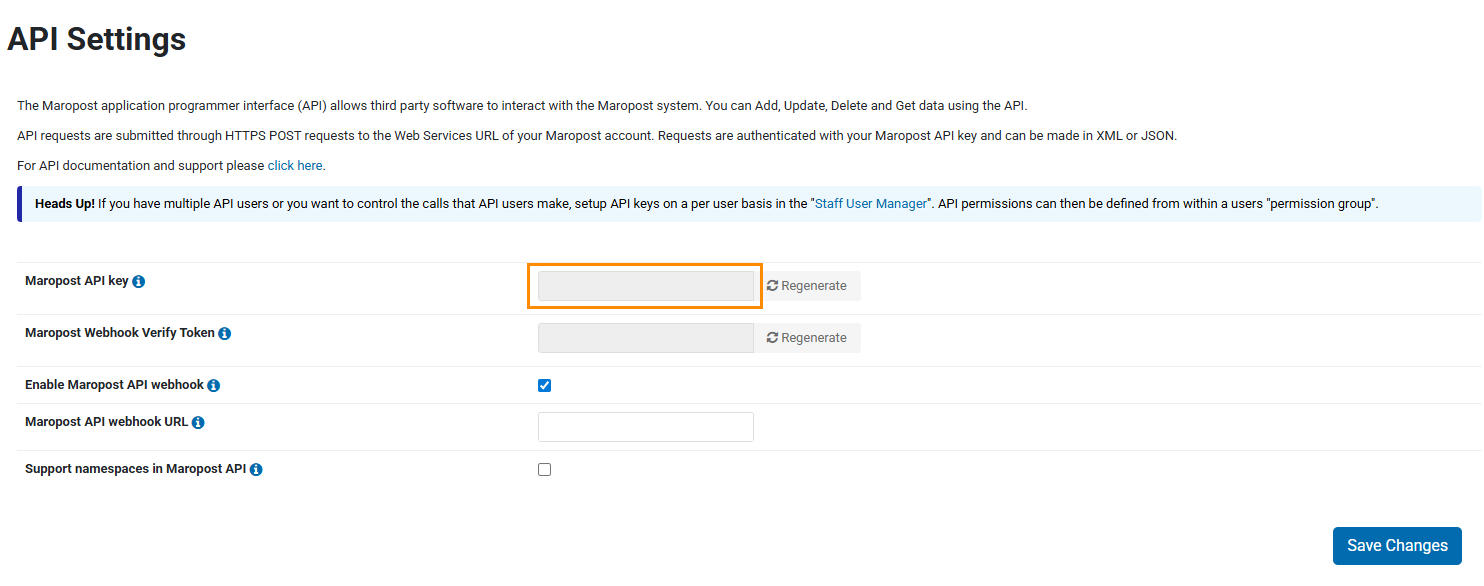The height and width of the screenshot is (586, 1484).
Task: Click the "Maropost Webhook Verify Token" label
Action: tap(120, 333)
